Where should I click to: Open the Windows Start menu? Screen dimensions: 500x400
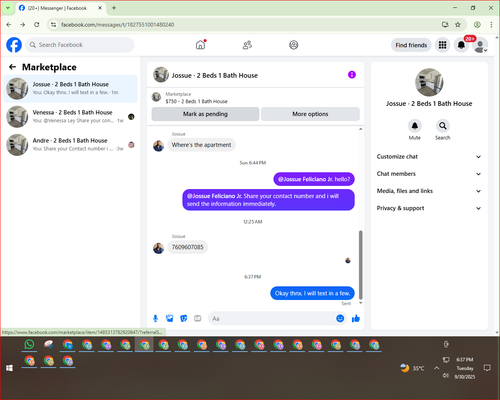tap(9, 368)
